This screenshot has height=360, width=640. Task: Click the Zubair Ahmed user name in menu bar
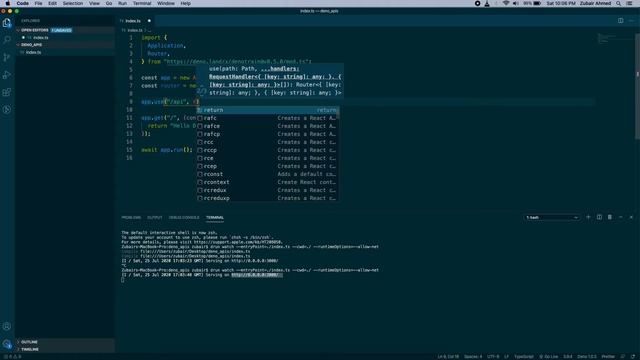pyautogui.click(x=596, y=3)
